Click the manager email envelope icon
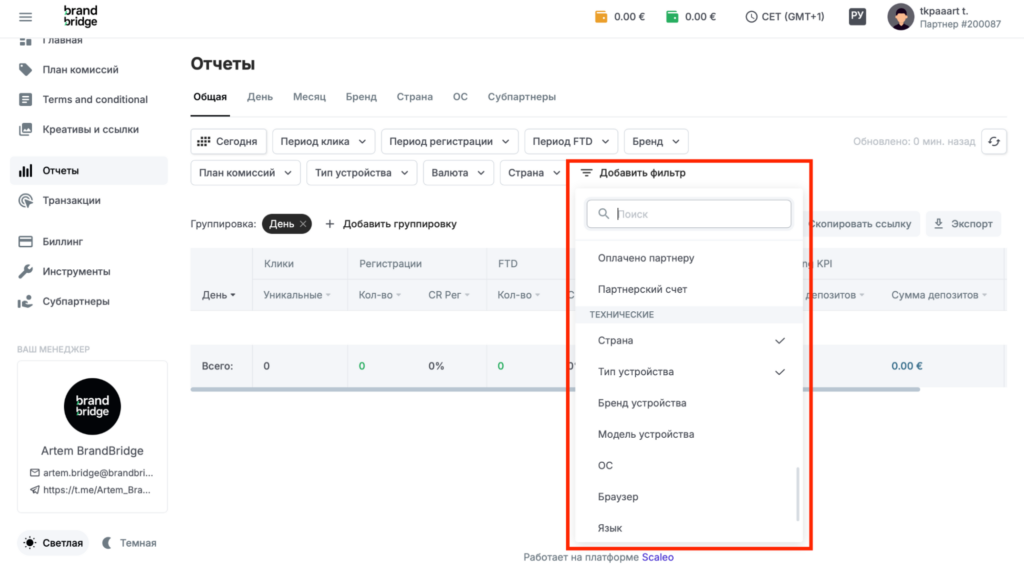 35,473
